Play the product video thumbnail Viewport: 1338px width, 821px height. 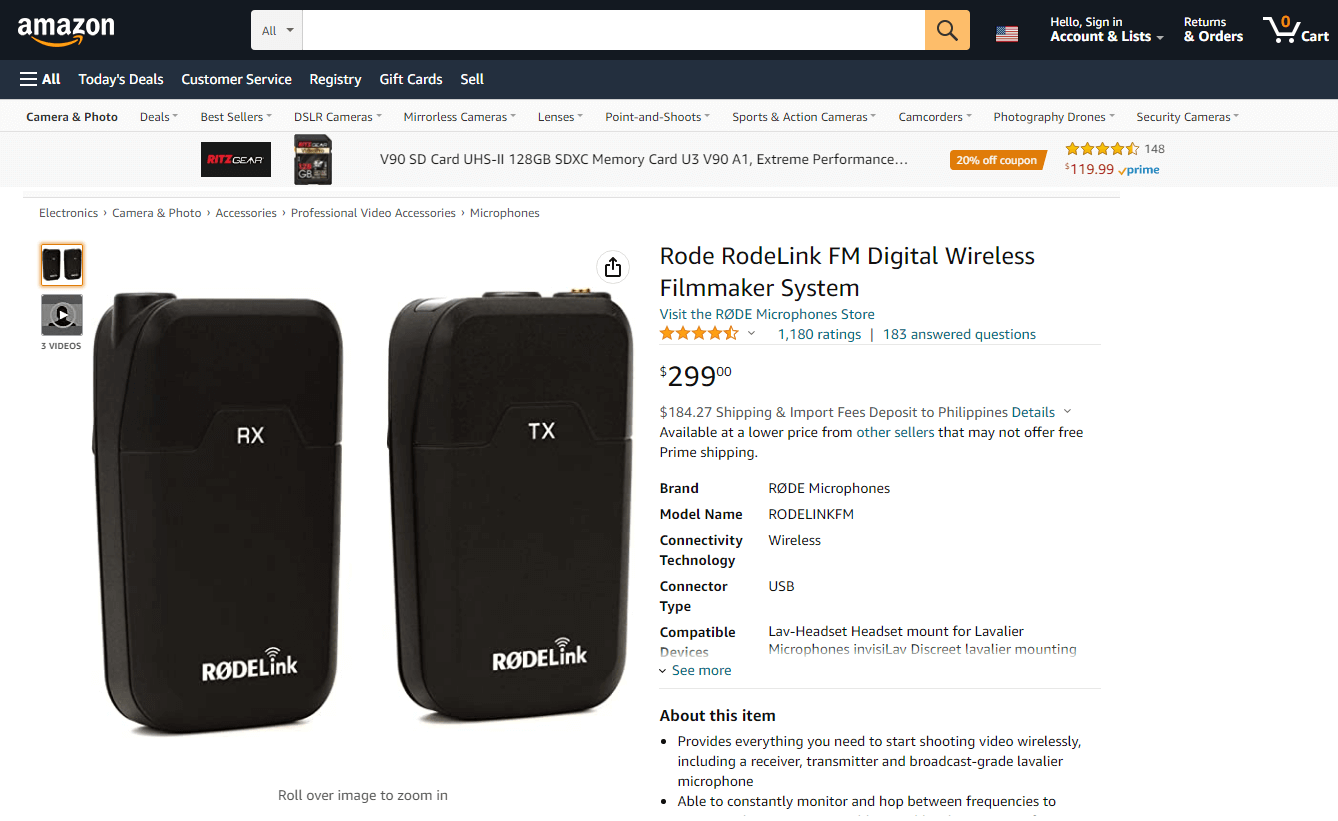tap(62, 316)
